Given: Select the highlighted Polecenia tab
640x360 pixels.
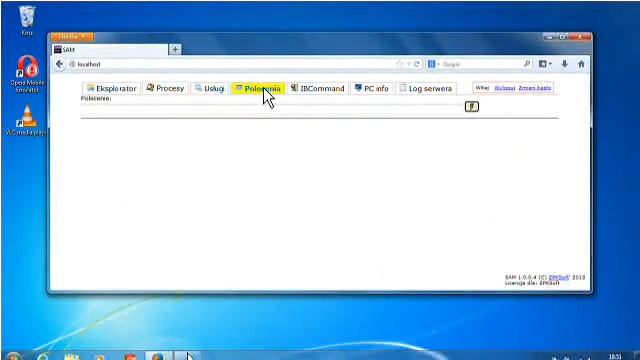Looking at the screenshot, I should pos(258,88).
